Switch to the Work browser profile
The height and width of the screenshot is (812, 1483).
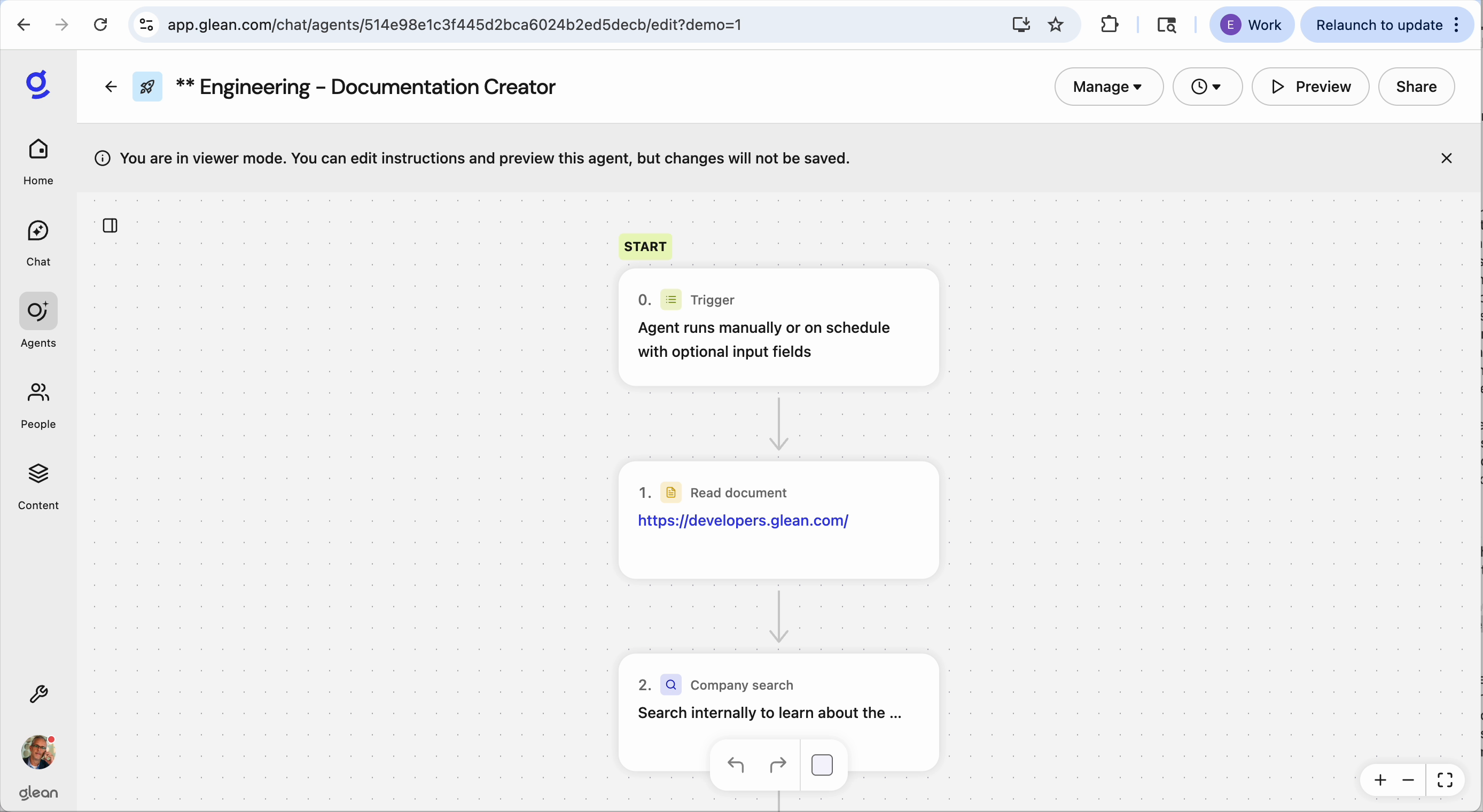point(1253,24)
